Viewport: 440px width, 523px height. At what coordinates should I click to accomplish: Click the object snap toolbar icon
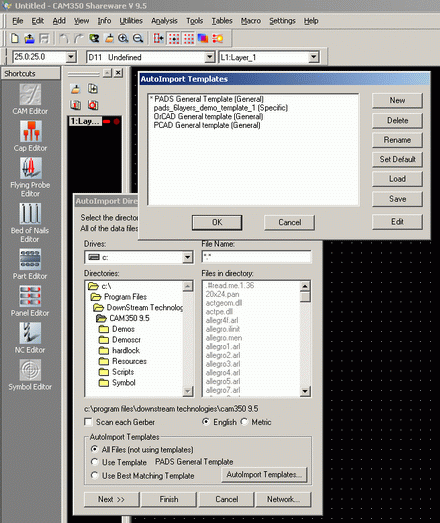point(158,38)
